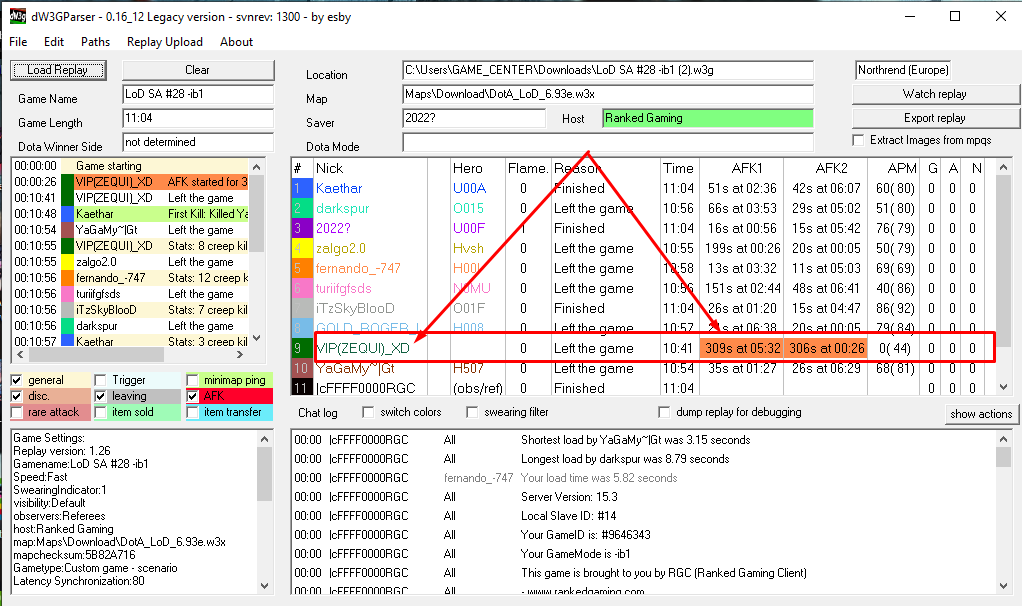Click the dW3GParser app icon in title bar

point(18,16)
